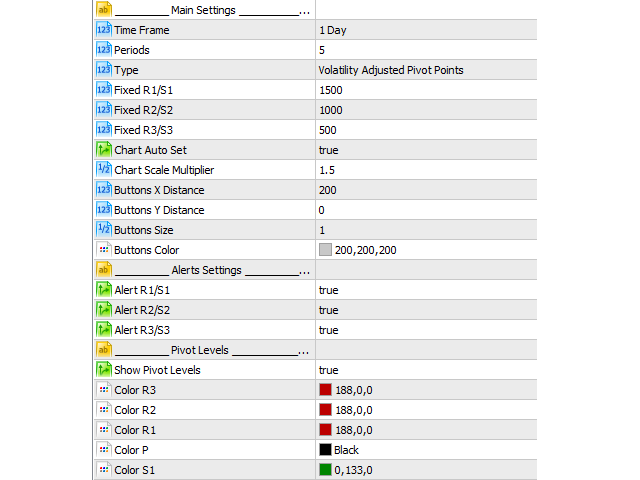Toggle the Alert R1/S1 true value
Screen dimensions: 640x480
point(329,290)
